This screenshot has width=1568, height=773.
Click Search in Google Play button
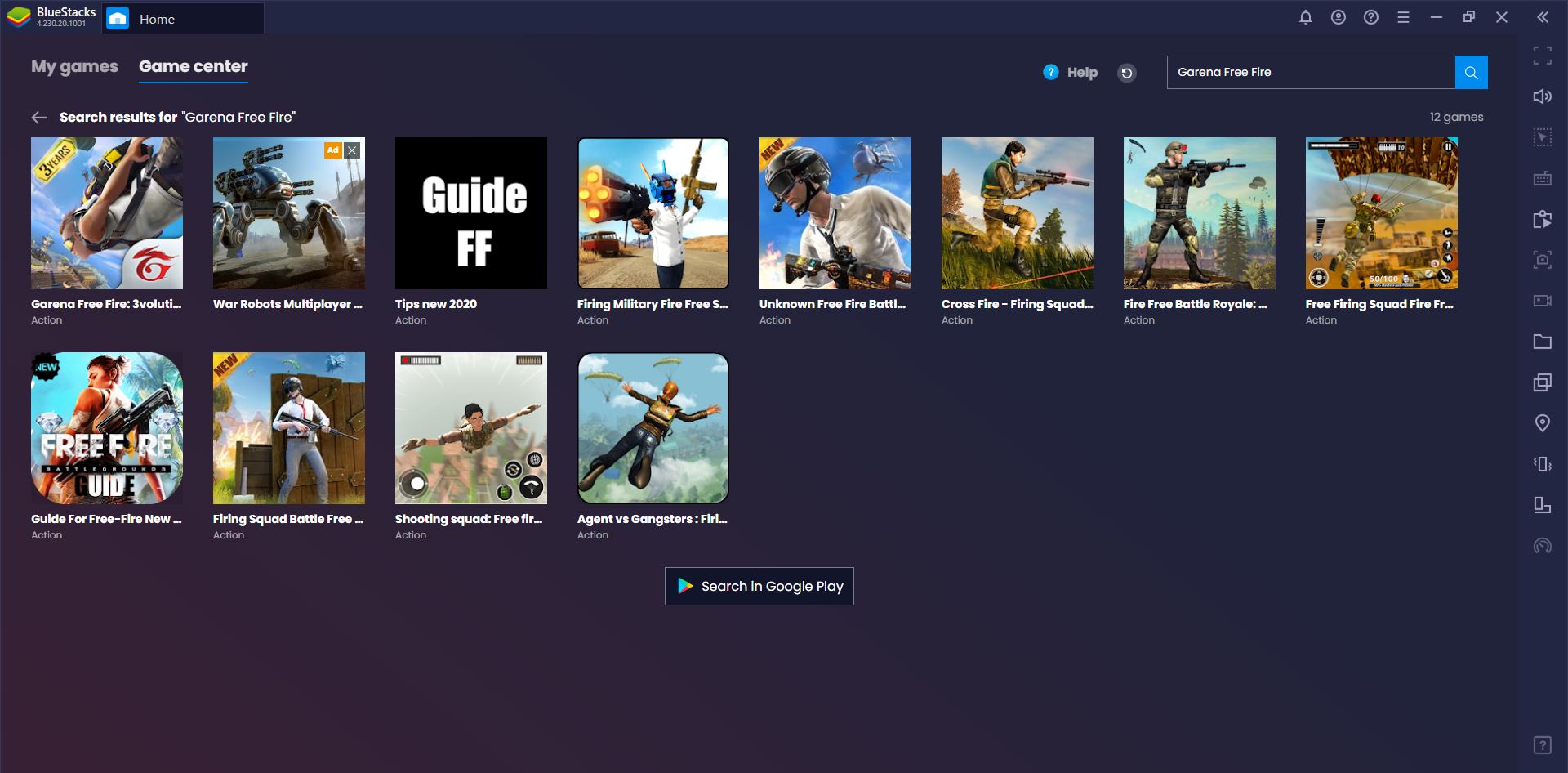759,587
